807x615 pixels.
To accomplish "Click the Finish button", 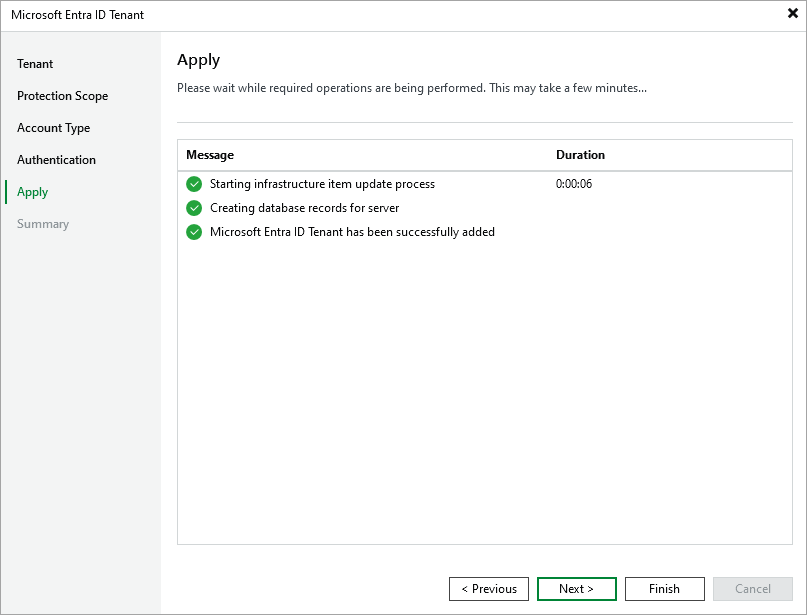I will (x=664, y=589).
